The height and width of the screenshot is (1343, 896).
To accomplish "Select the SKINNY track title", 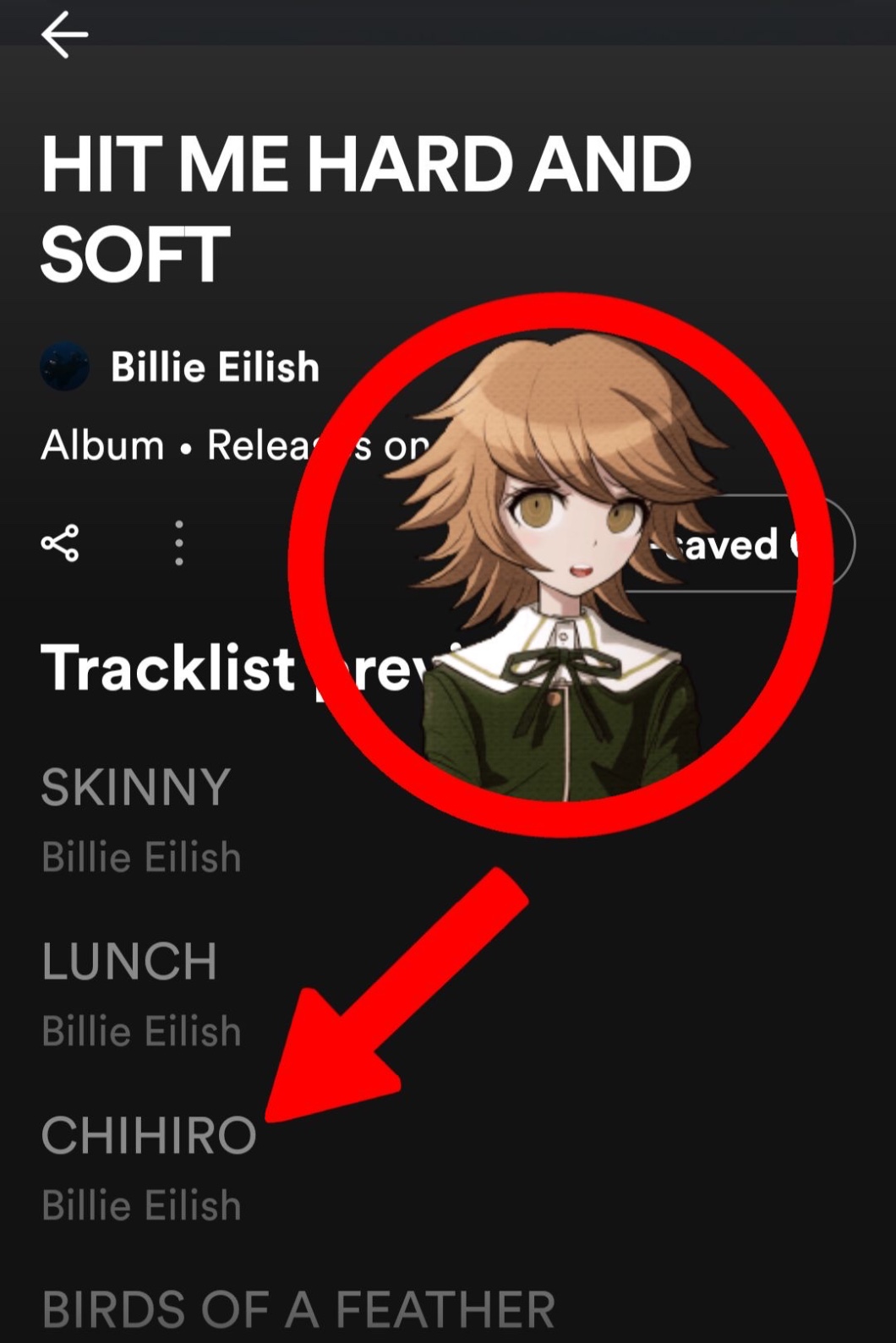I will [x=136, y=787].
